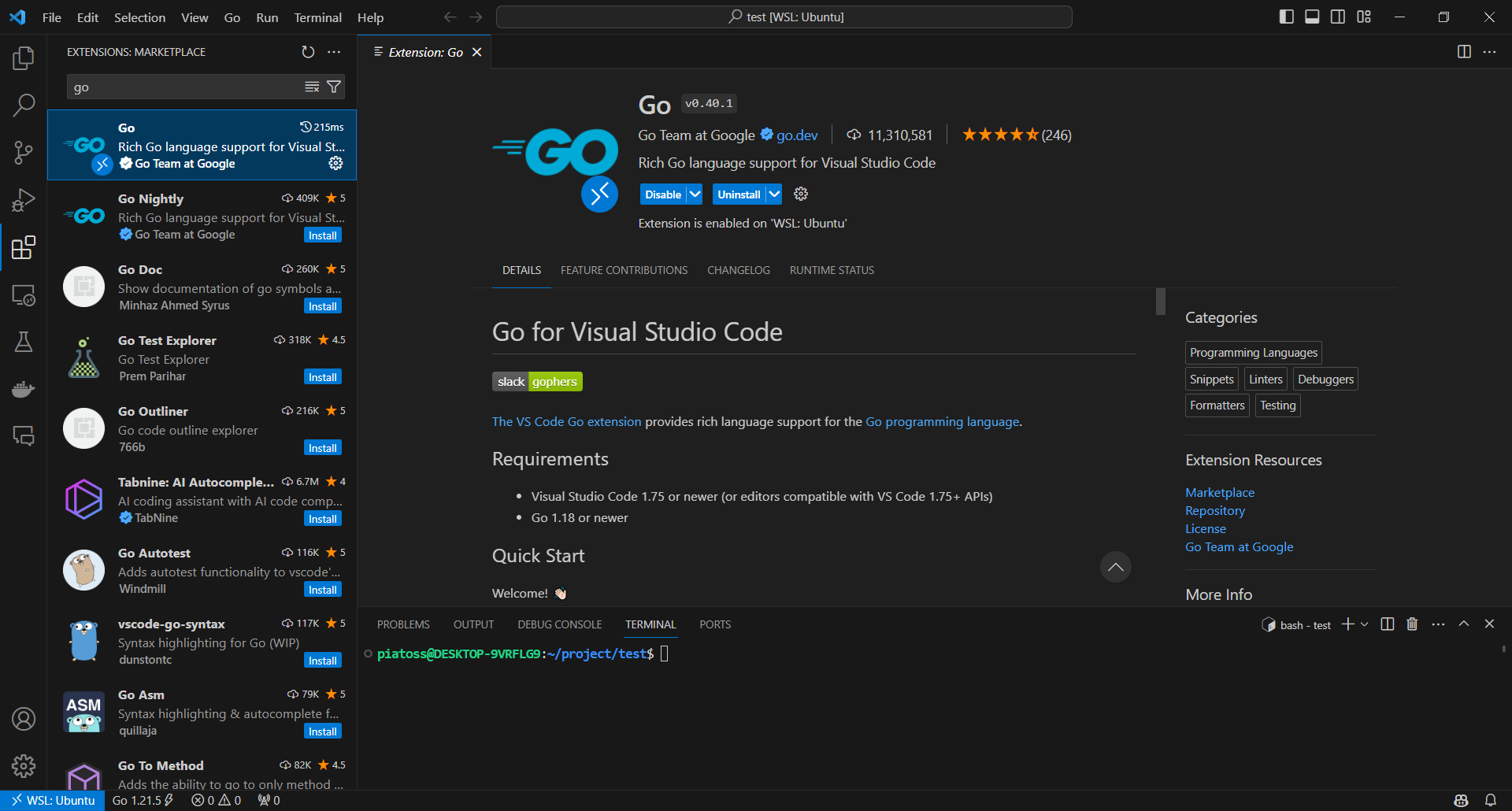Open Run and Debug view
This screenshot has width=1512, height=811.
[x=24, y=200]
